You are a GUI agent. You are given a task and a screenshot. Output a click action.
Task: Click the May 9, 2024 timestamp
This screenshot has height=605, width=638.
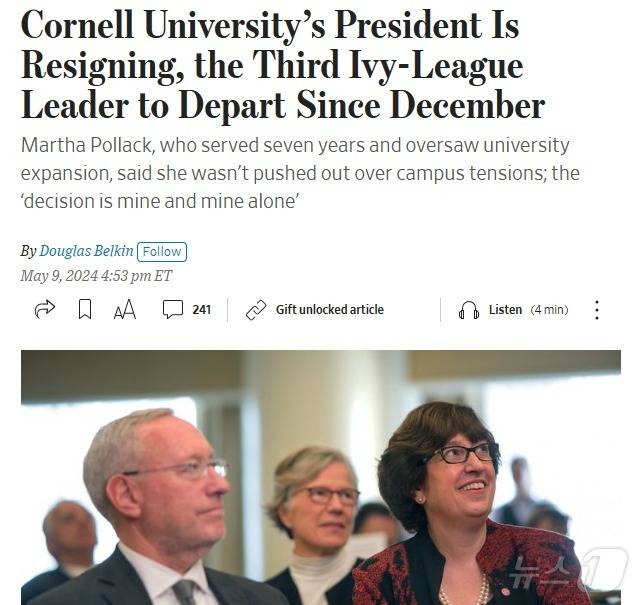[x=96, y=276]
